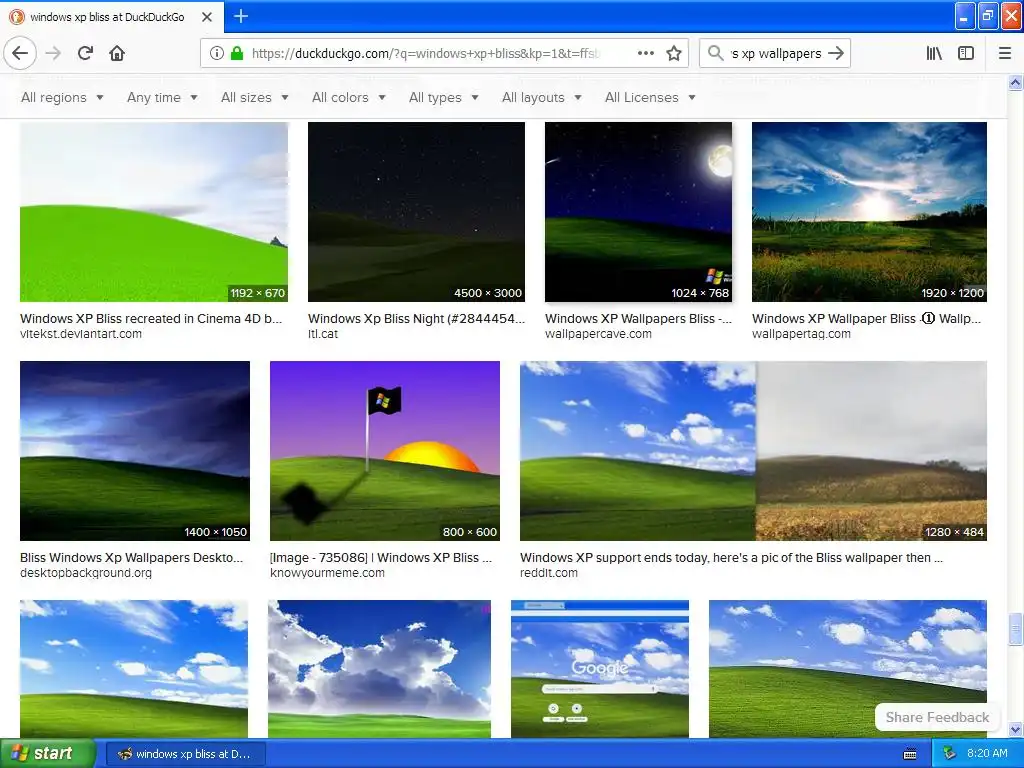The width and height of the screenshot is (1024, 768).
Task: Click the Share Feedback button
Action: click(937, 717)
